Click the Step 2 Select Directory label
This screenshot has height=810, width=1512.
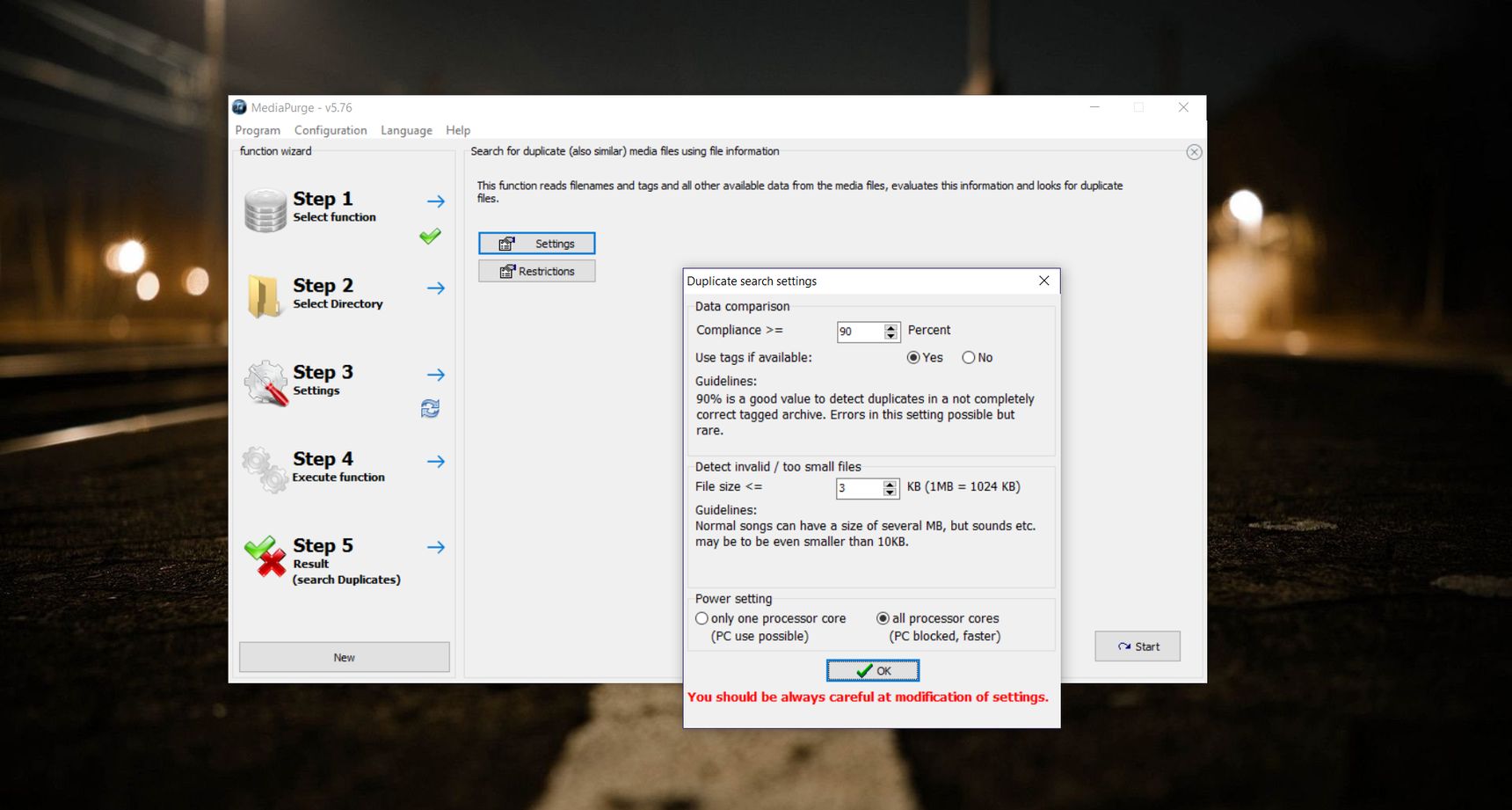(x=338, y=294)
